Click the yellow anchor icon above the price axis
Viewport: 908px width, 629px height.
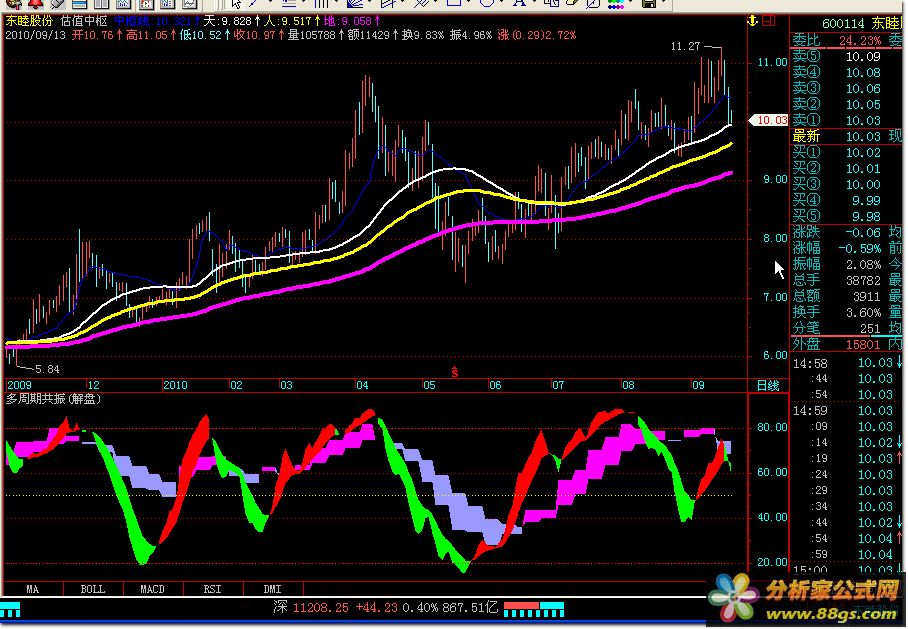tap(752, 21)
